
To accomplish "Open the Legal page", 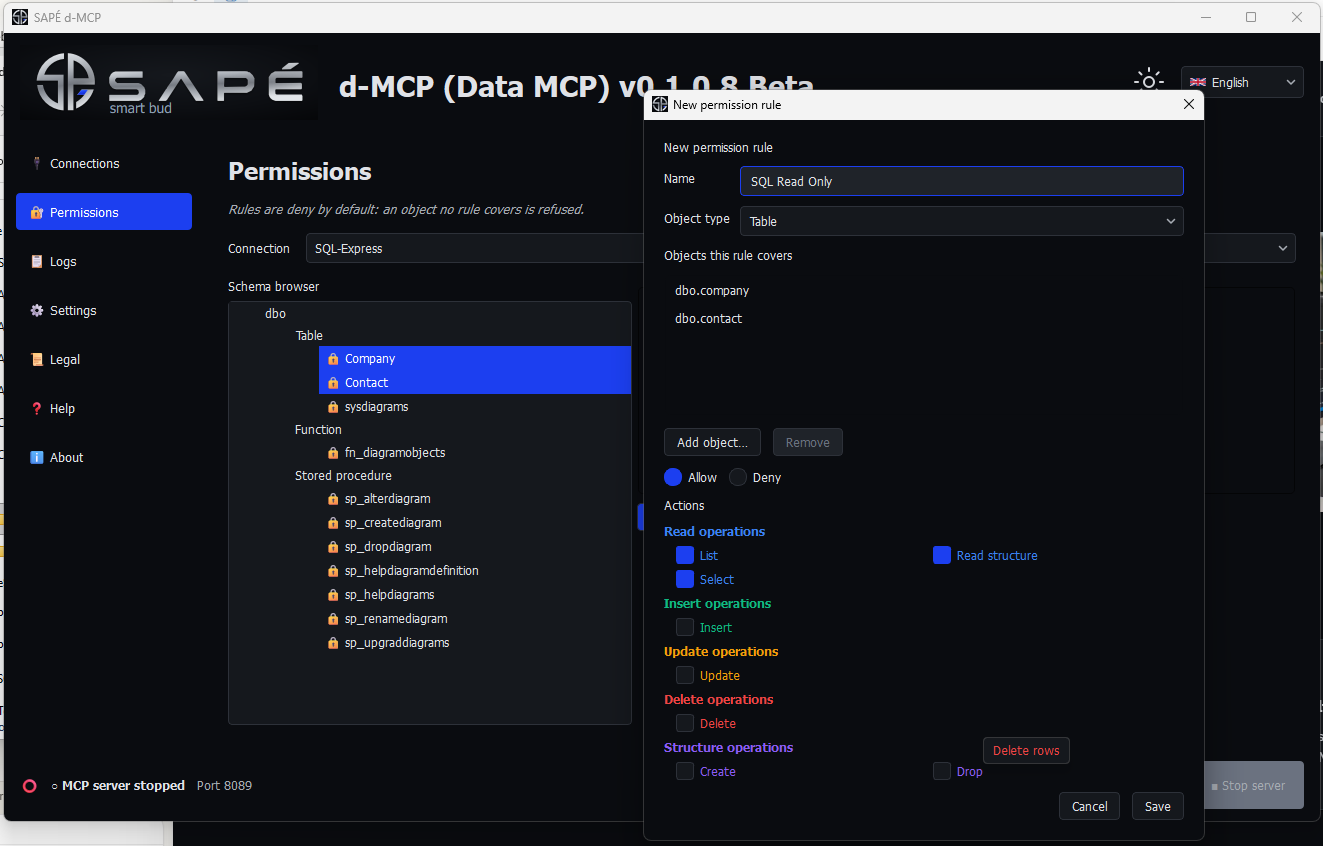I will (x=104, y=359).
